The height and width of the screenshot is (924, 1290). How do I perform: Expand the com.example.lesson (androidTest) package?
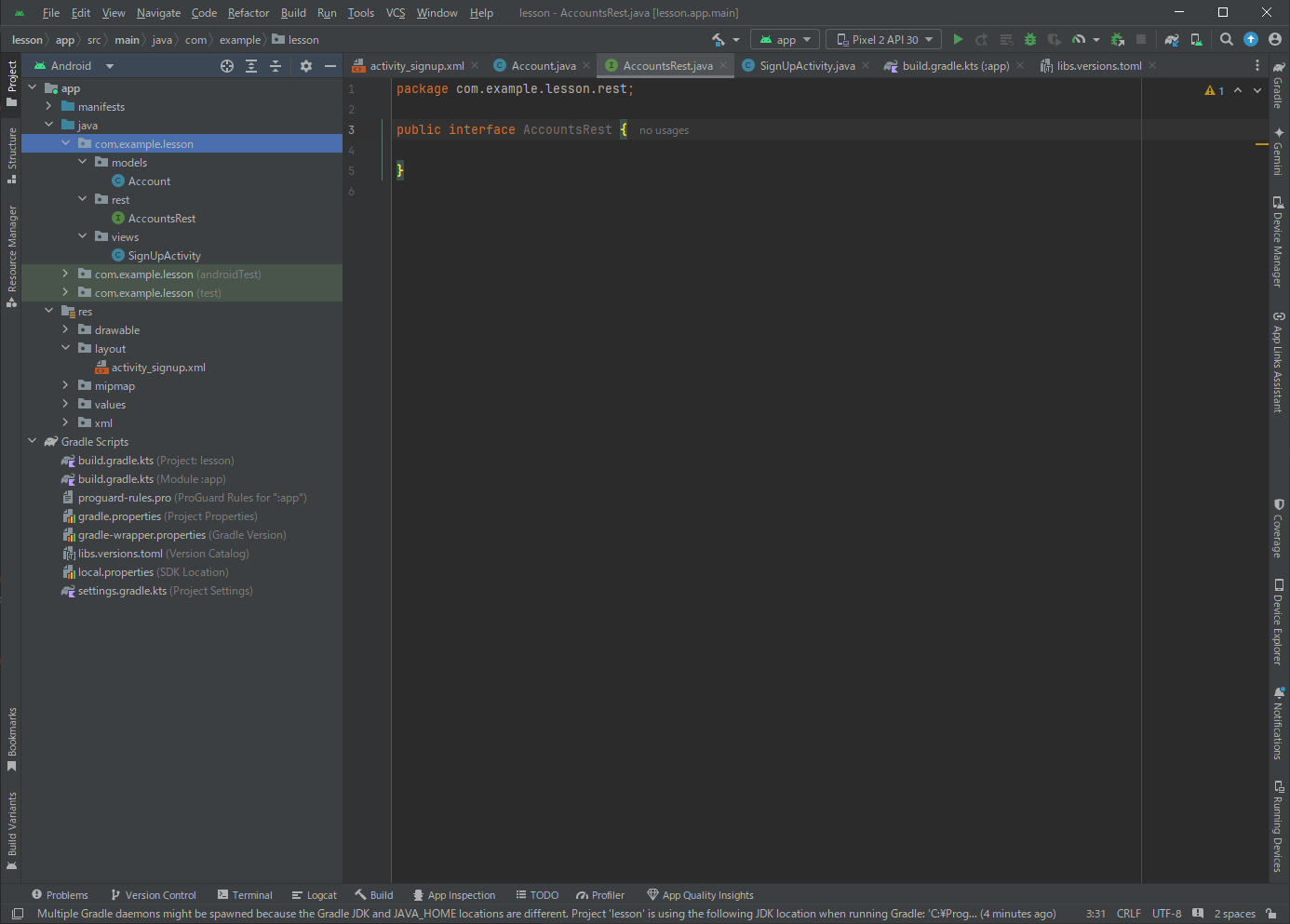click(x=65, y=274)
